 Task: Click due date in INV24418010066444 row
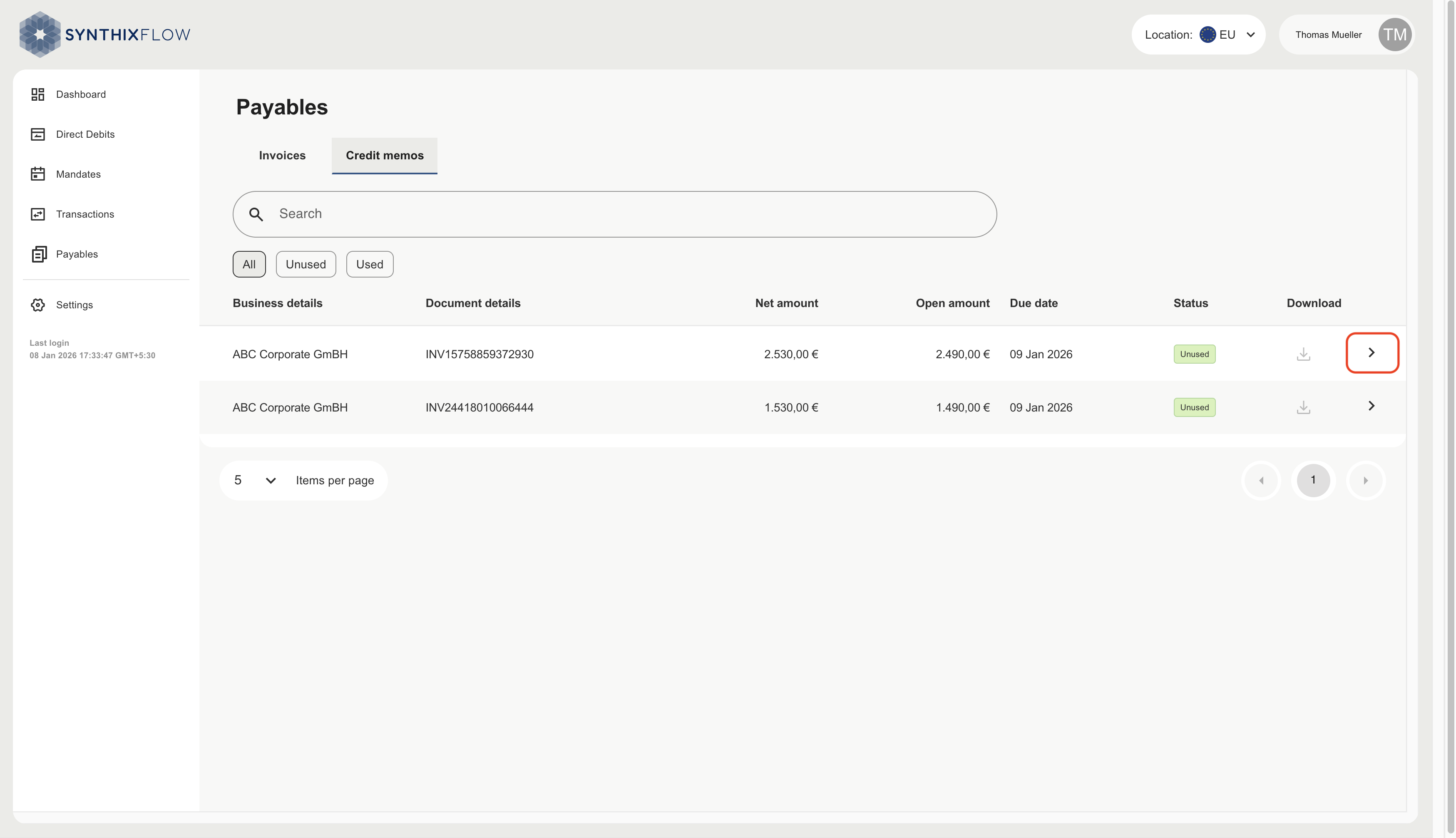click(x=1041, y=407)
